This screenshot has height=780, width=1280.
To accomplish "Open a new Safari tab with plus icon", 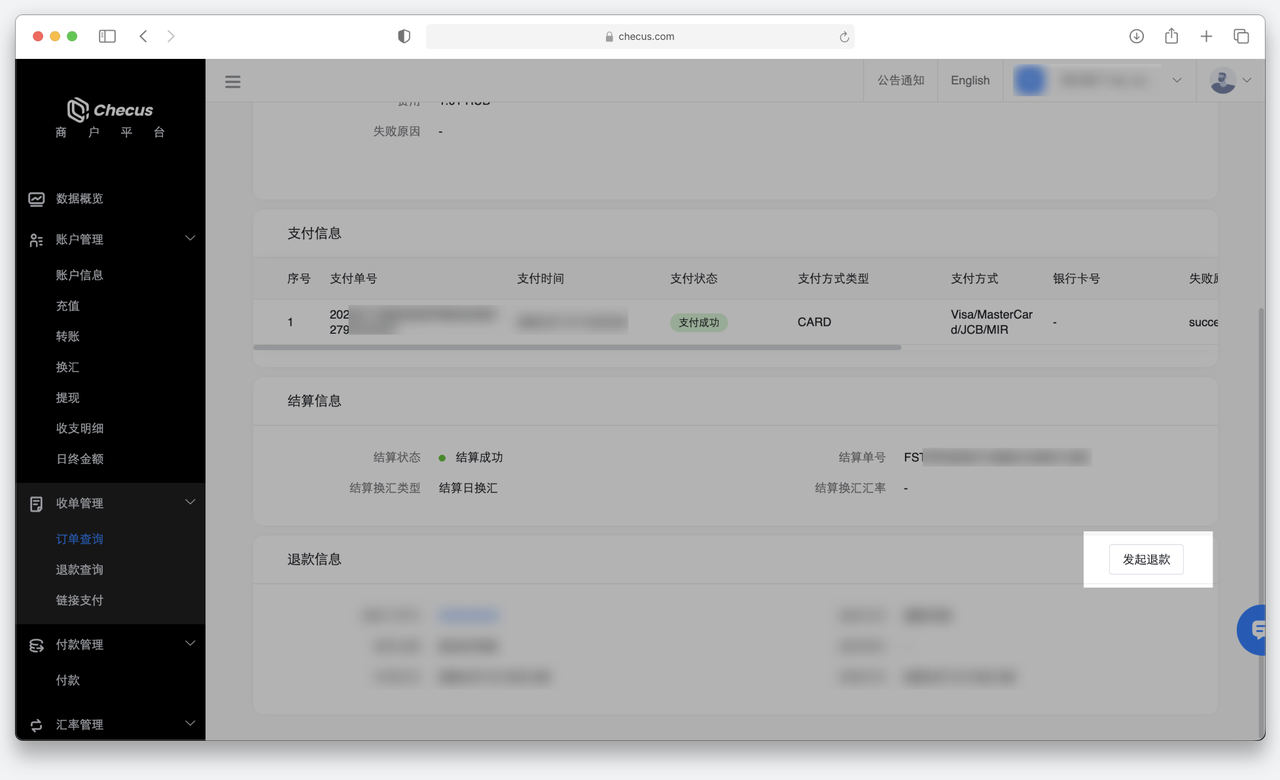I will (1206, 36).
